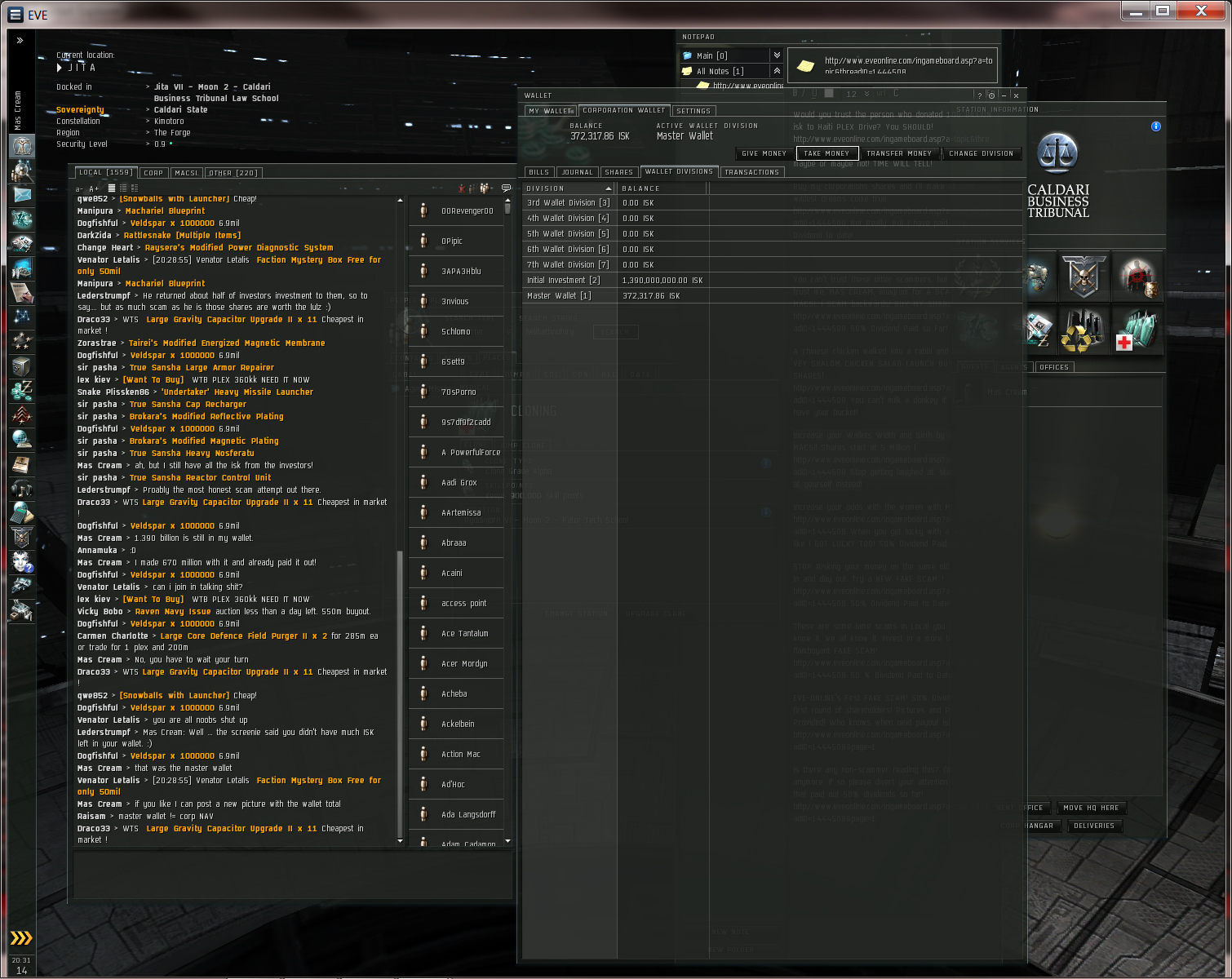The image size is (1232, 979).
Task: Expand the sidebar with double chevron
Action: pyautogui.click(x=20, y=40)
